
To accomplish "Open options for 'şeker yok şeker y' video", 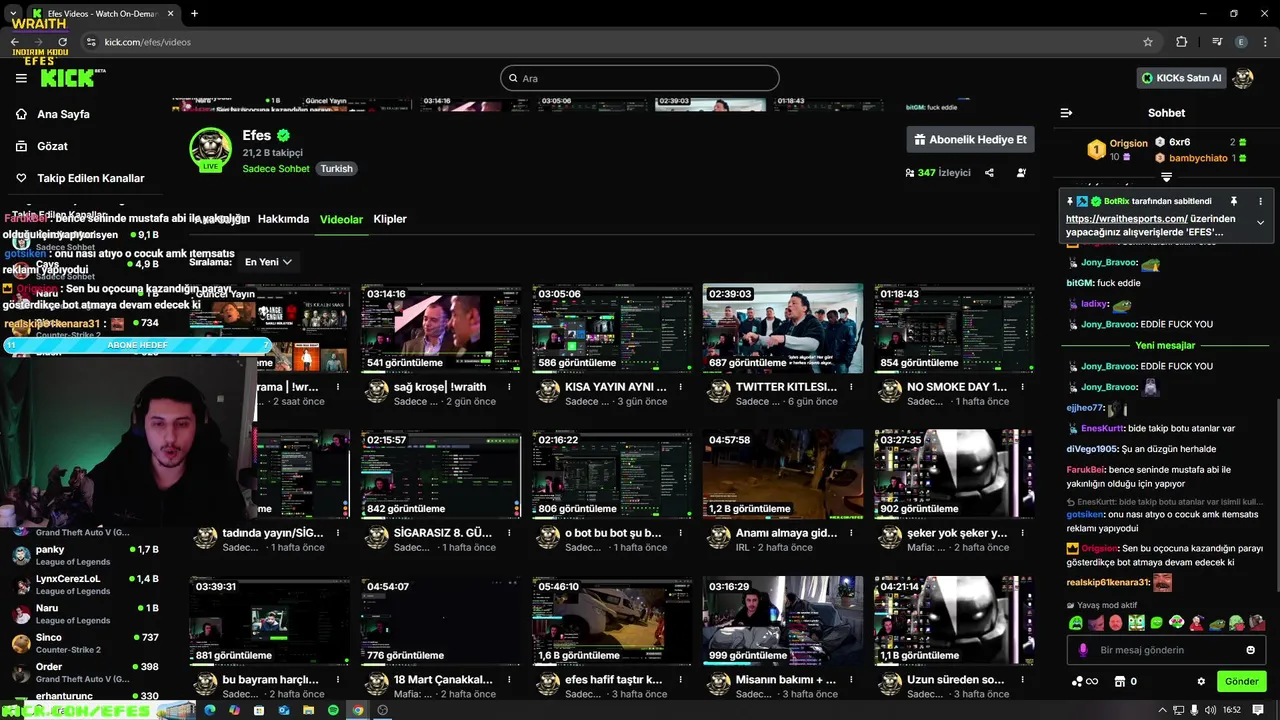I will tap(1023, 533).
